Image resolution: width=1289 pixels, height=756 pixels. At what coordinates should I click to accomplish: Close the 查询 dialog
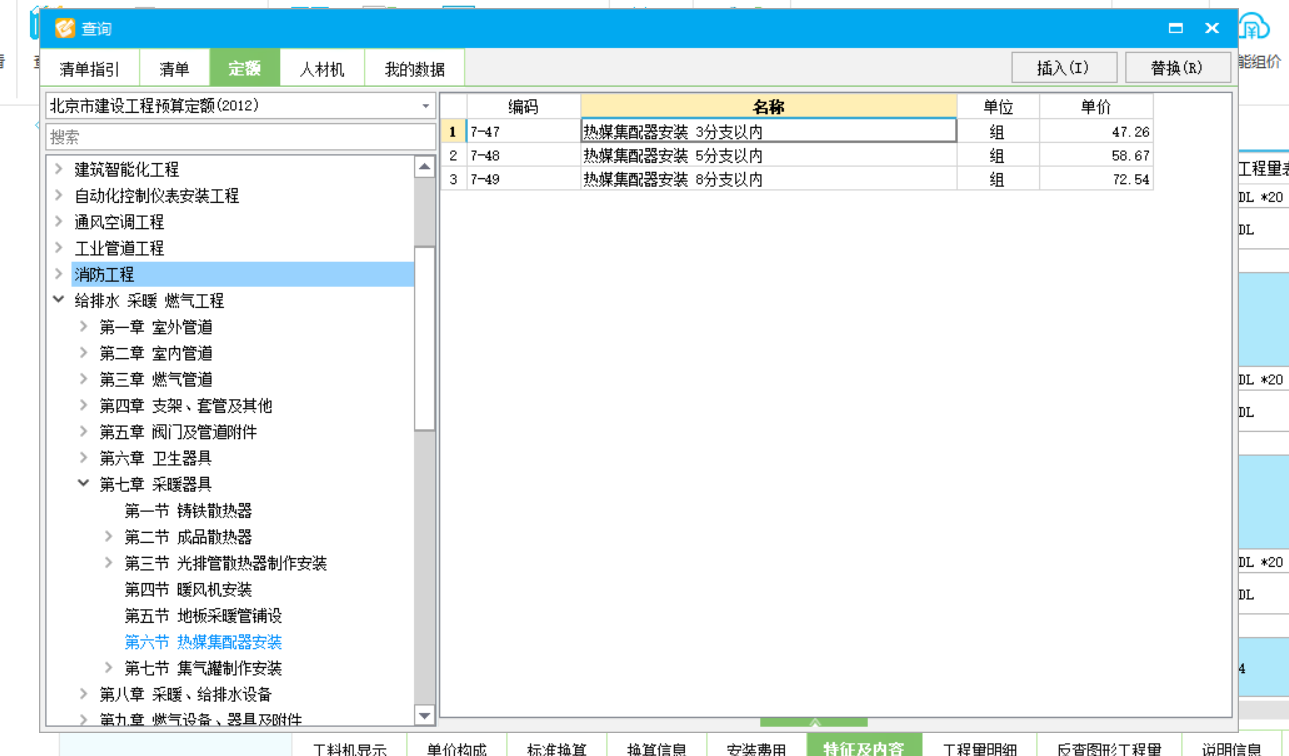click(x=1212, y=28)
